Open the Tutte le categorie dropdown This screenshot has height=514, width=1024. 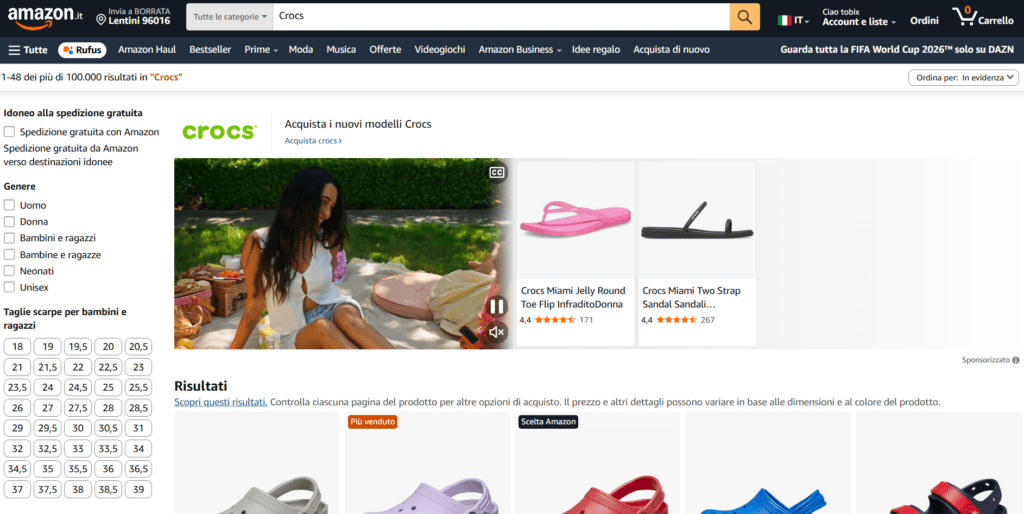point(230,16)
